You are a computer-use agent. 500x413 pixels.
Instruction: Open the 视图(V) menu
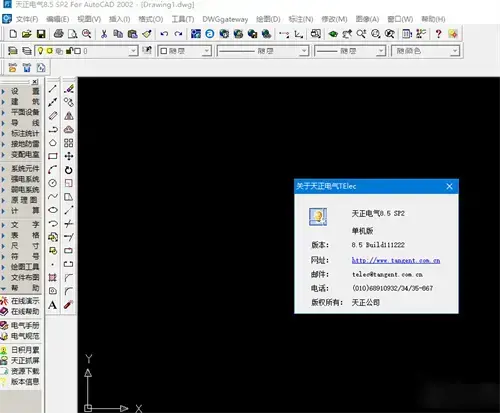coord(89,19)
